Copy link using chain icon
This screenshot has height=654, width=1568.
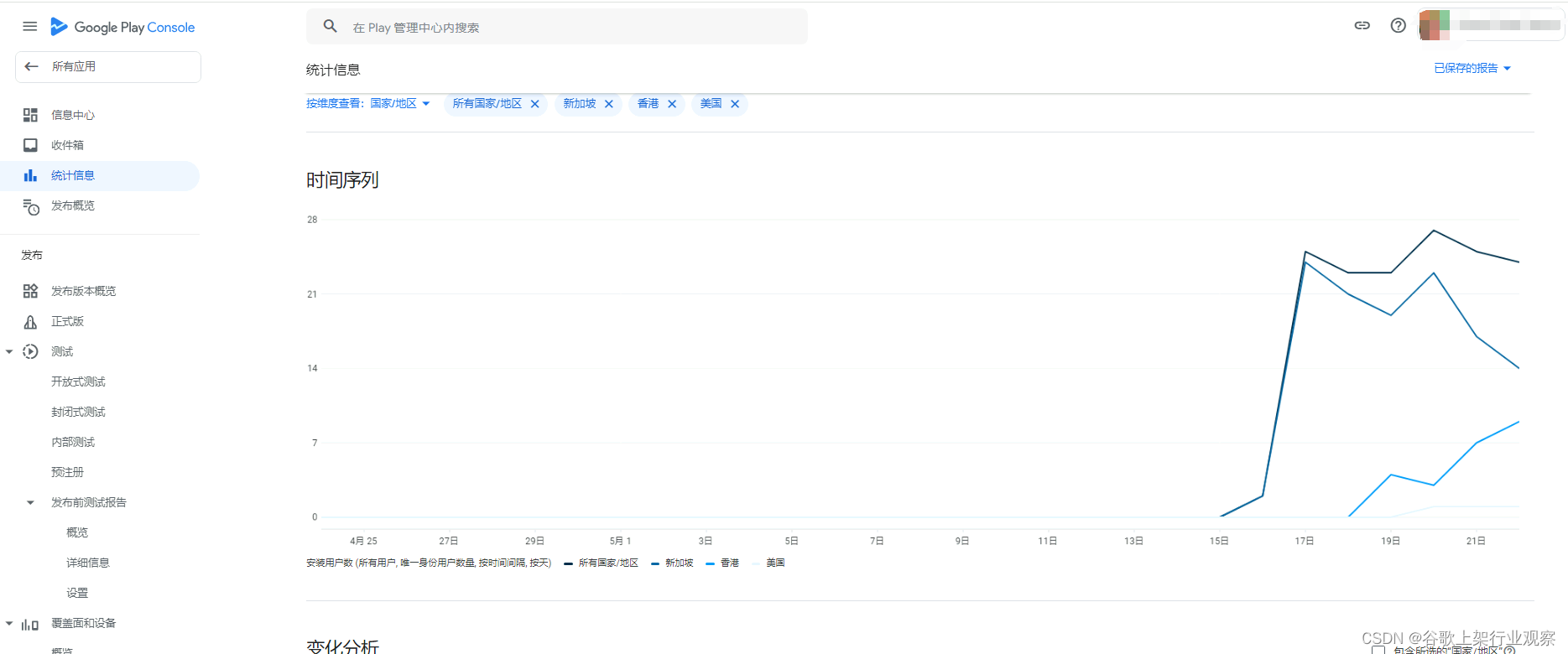(x=1362, y=25)
